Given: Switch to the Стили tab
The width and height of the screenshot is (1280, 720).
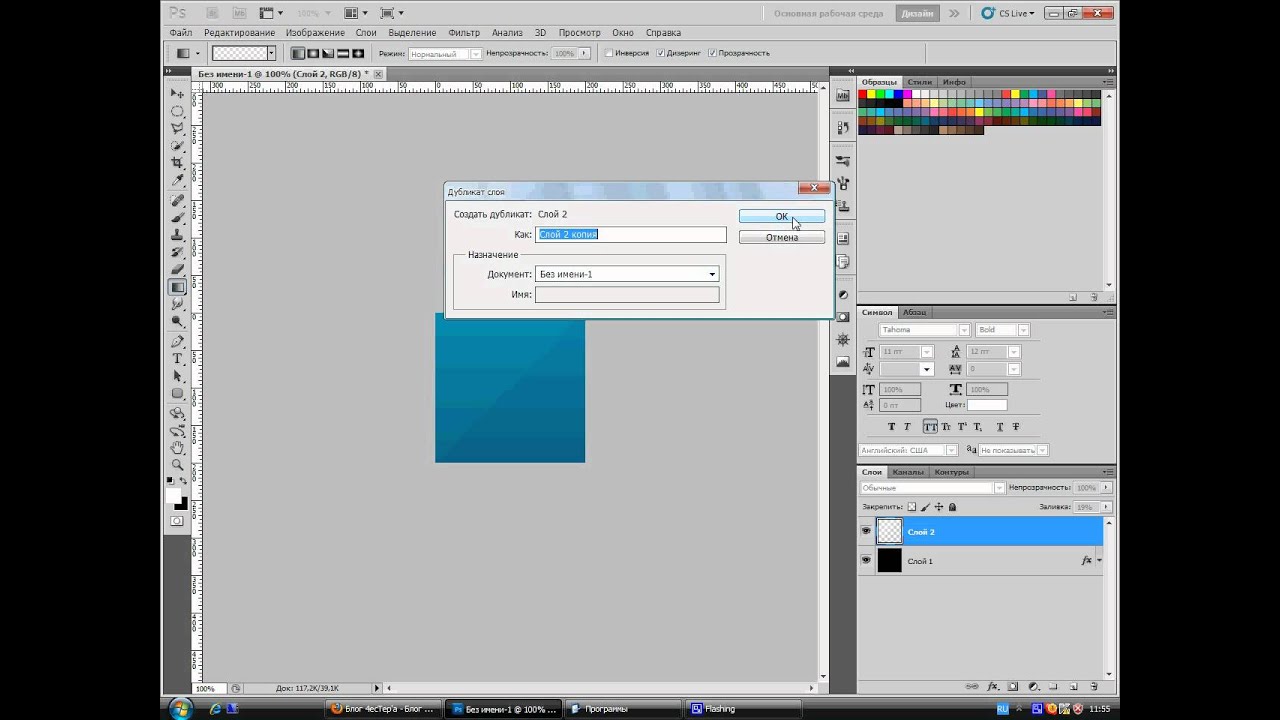Looking at the screenshot, I should 919,82.
